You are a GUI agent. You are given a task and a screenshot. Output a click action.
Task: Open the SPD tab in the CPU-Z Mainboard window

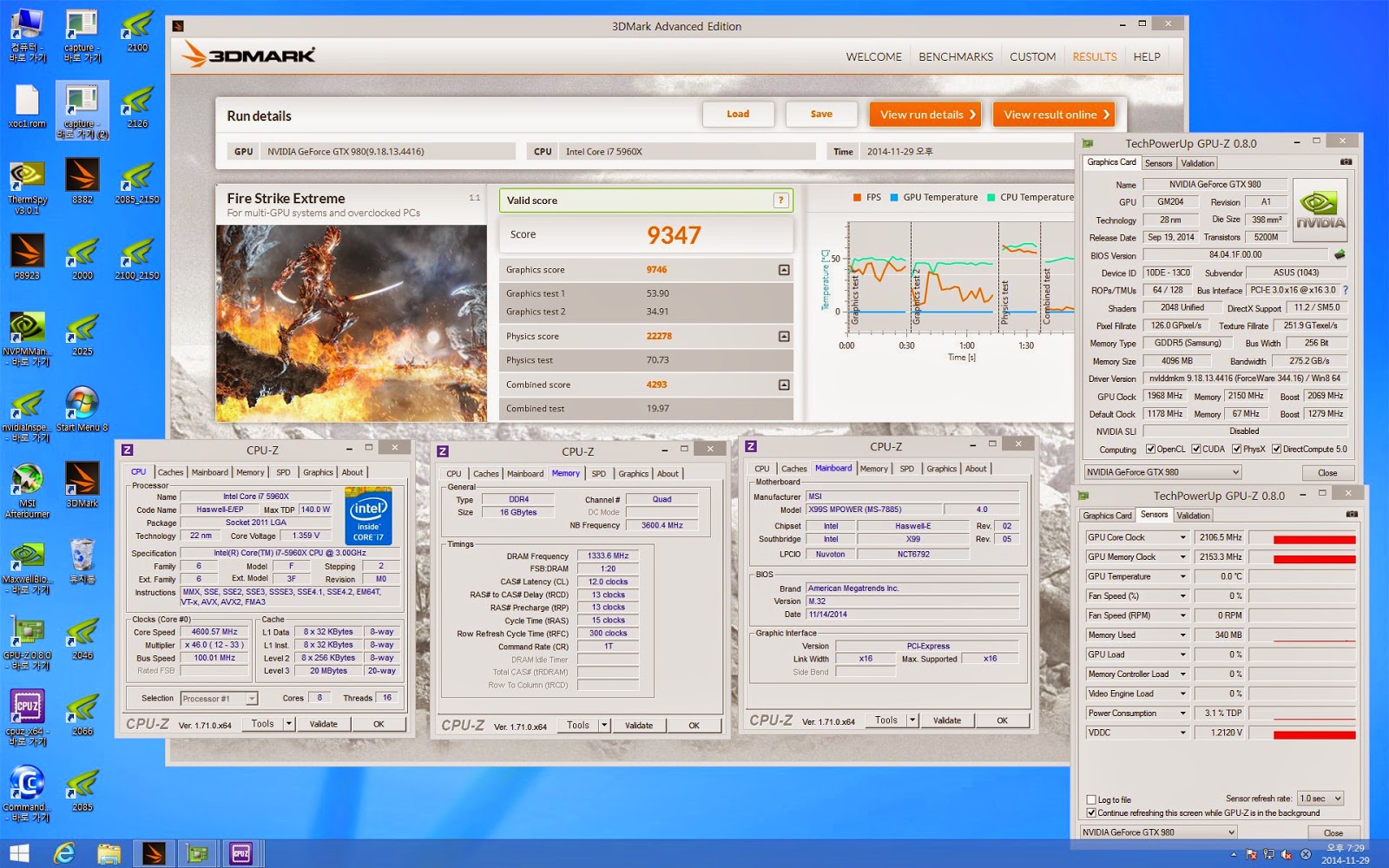point(906,469)
